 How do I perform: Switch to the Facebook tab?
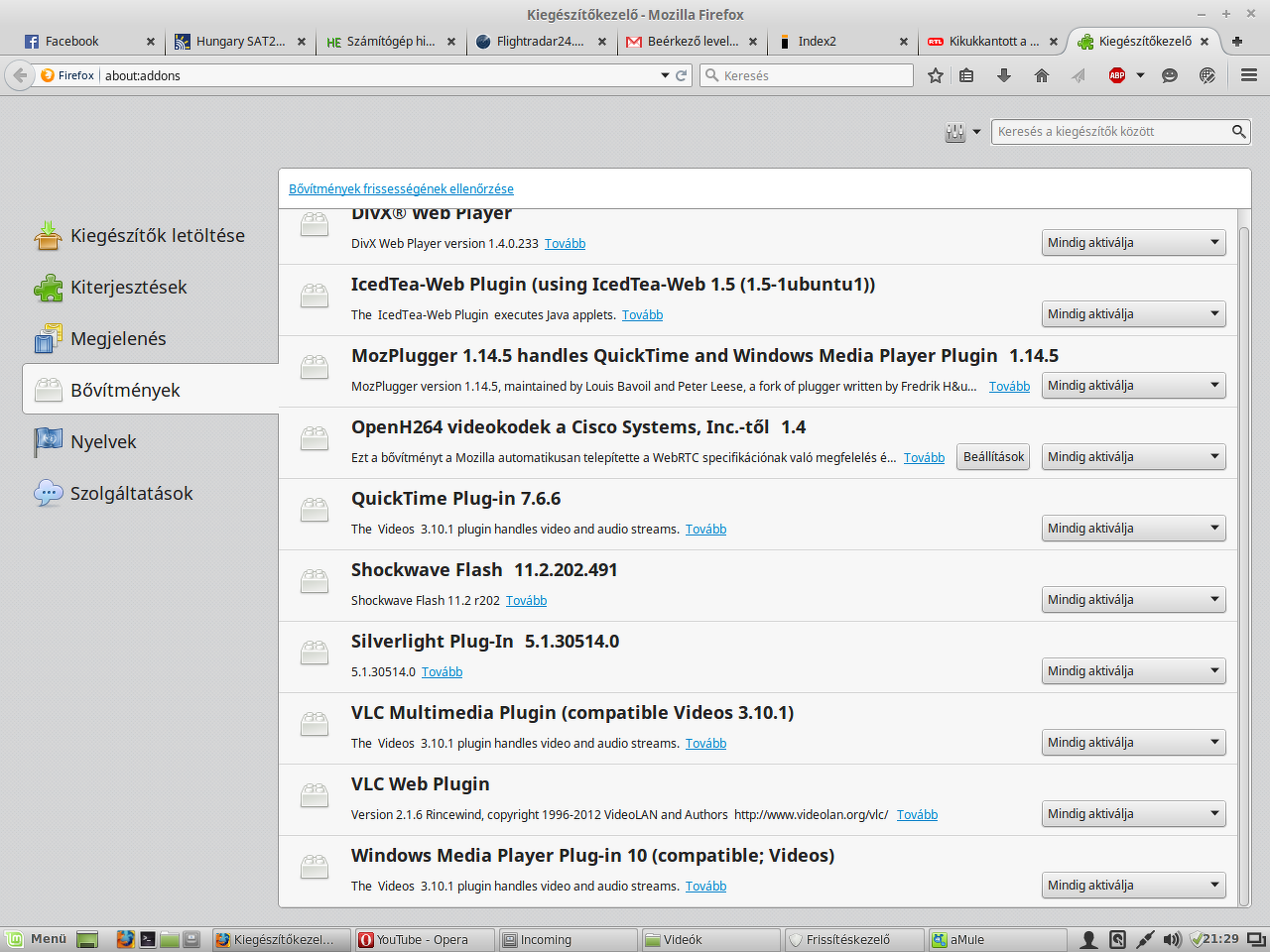tap(89, 42)
